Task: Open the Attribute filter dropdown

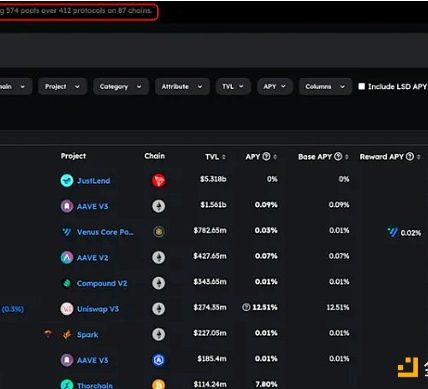Action: coord(182,87)
